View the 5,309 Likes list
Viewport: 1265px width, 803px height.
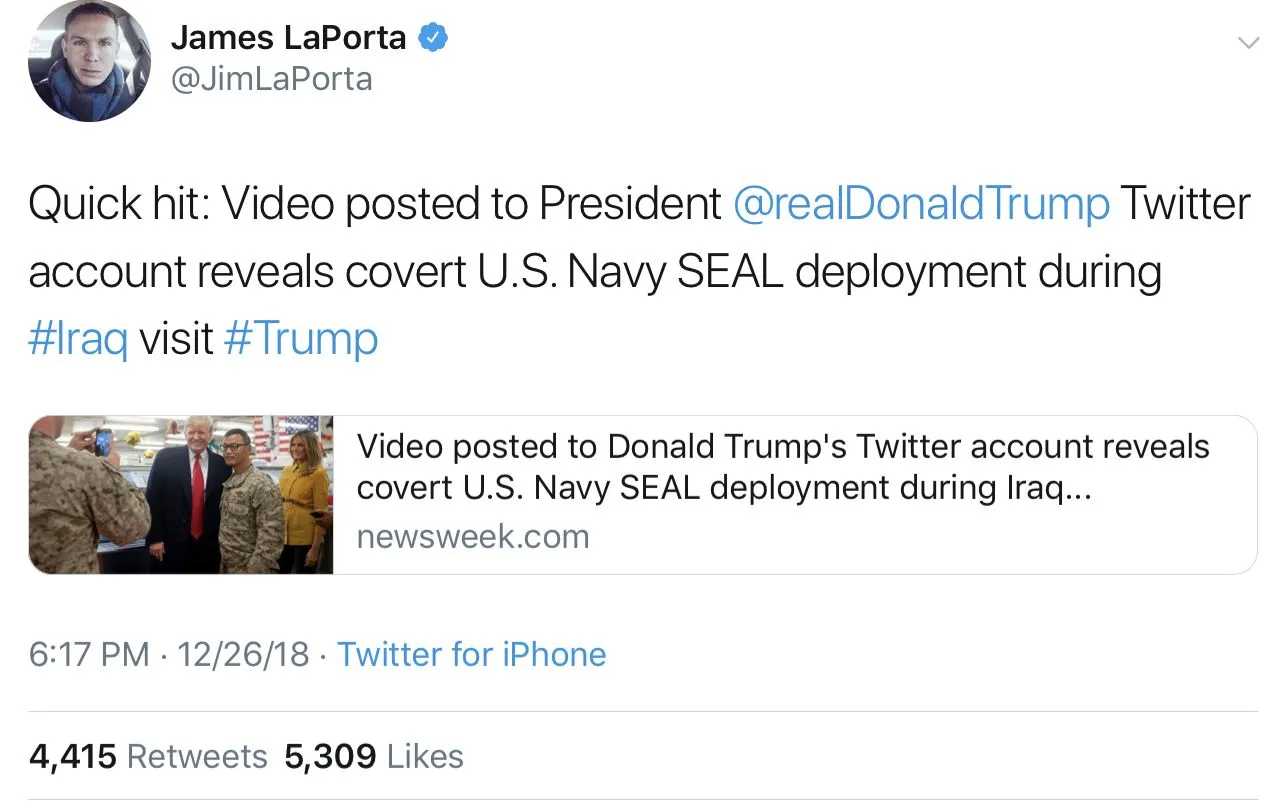coord(374,756)
